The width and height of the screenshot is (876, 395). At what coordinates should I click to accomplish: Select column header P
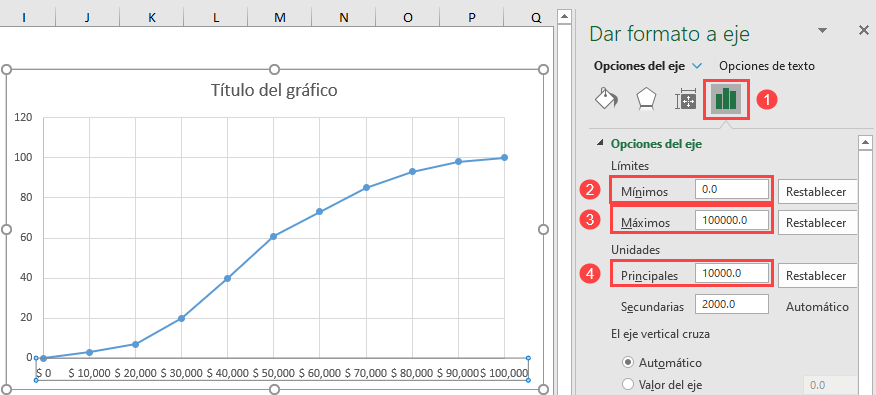pos(473,18)
